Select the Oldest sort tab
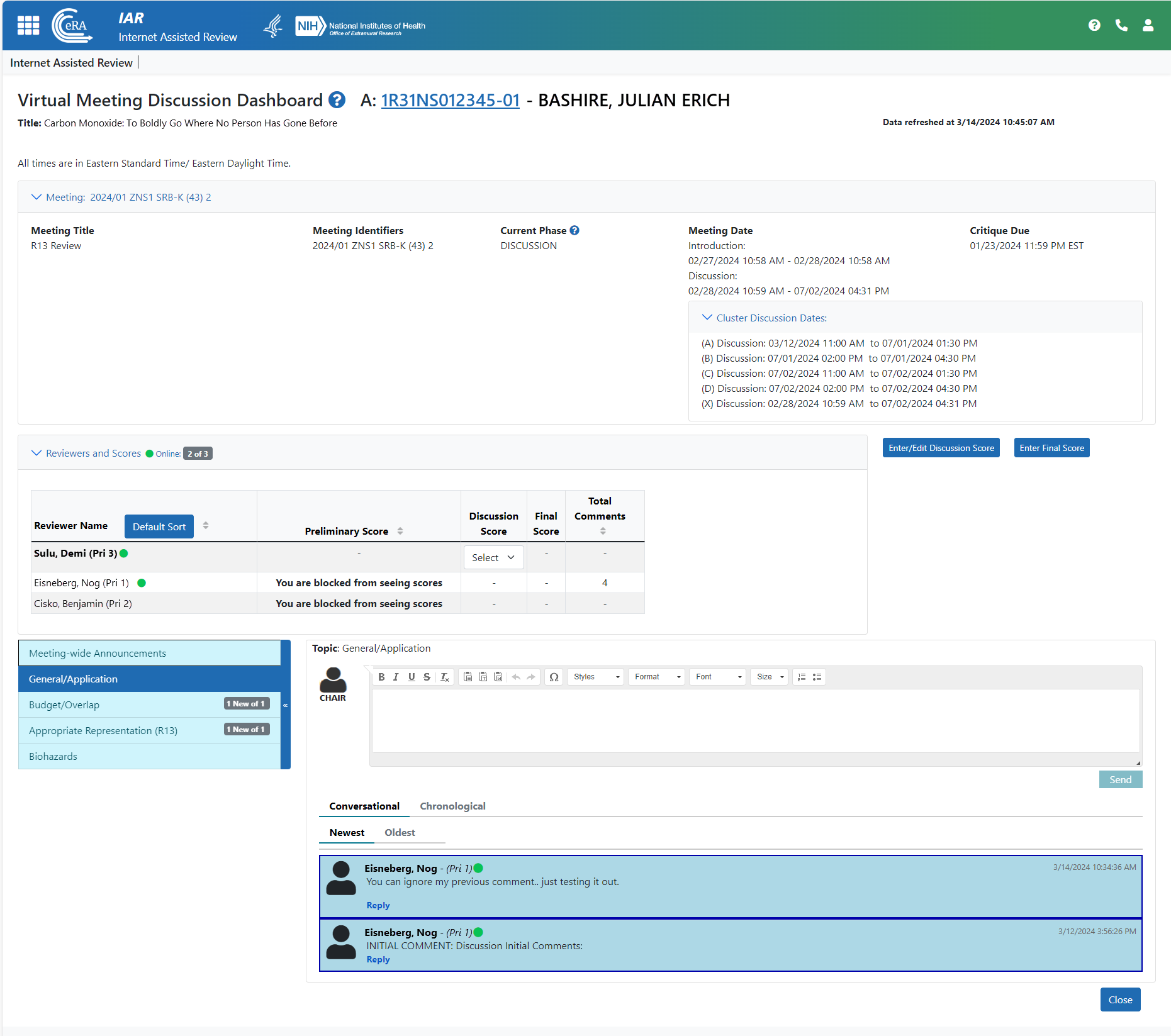Screen dimensions: 1171x1036 [x=400, y=832]
